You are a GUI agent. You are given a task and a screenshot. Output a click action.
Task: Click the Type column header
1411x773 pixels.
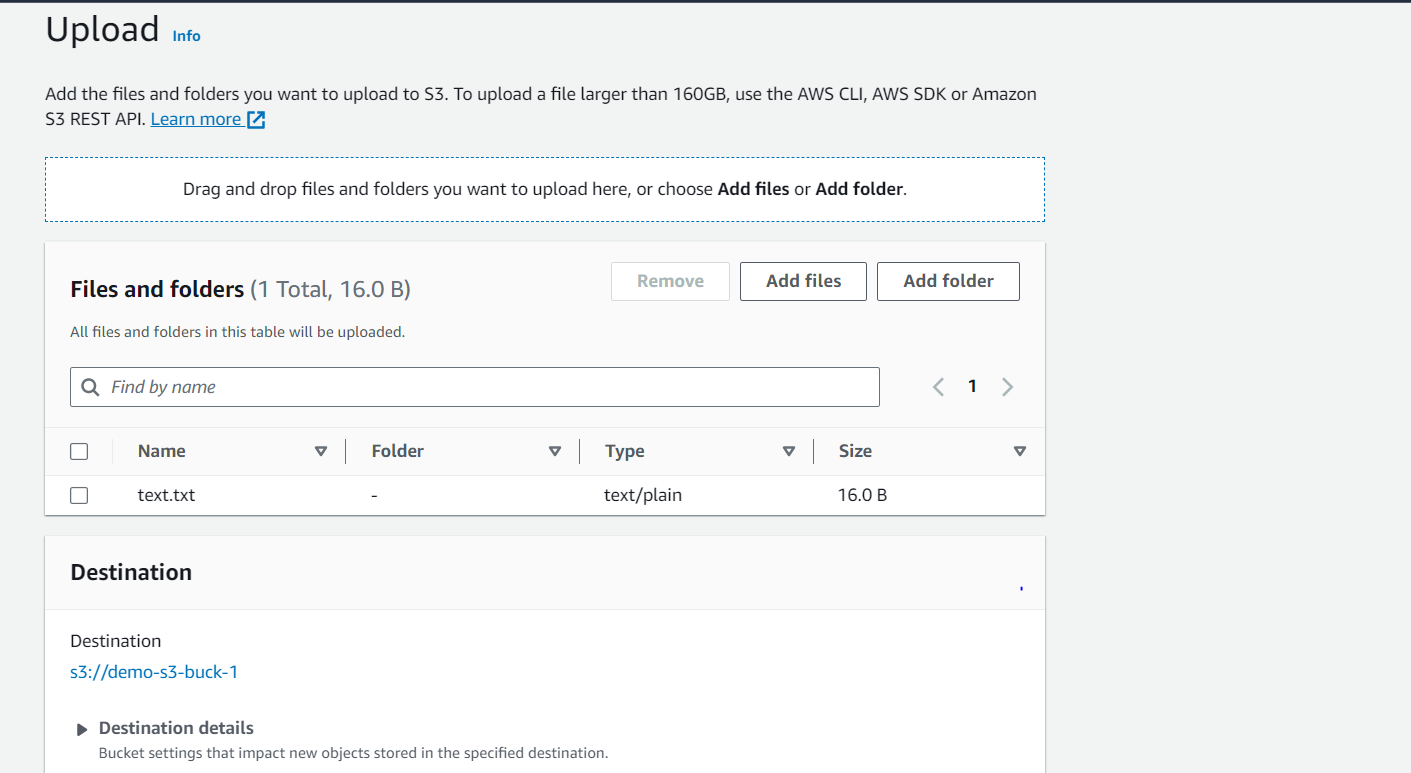625,452
